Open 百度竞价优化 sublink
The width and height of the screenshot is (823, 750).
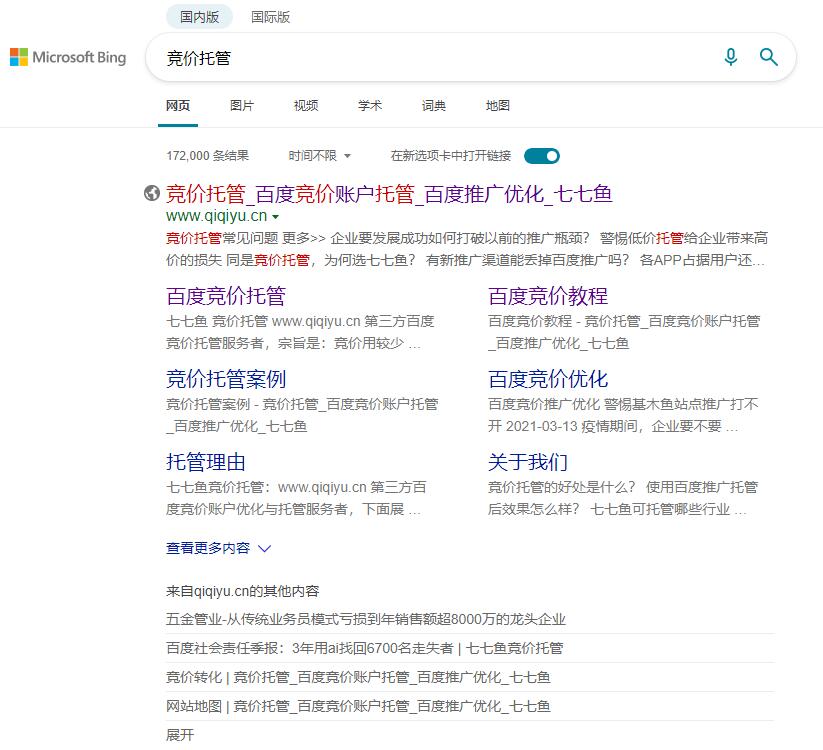548,379
